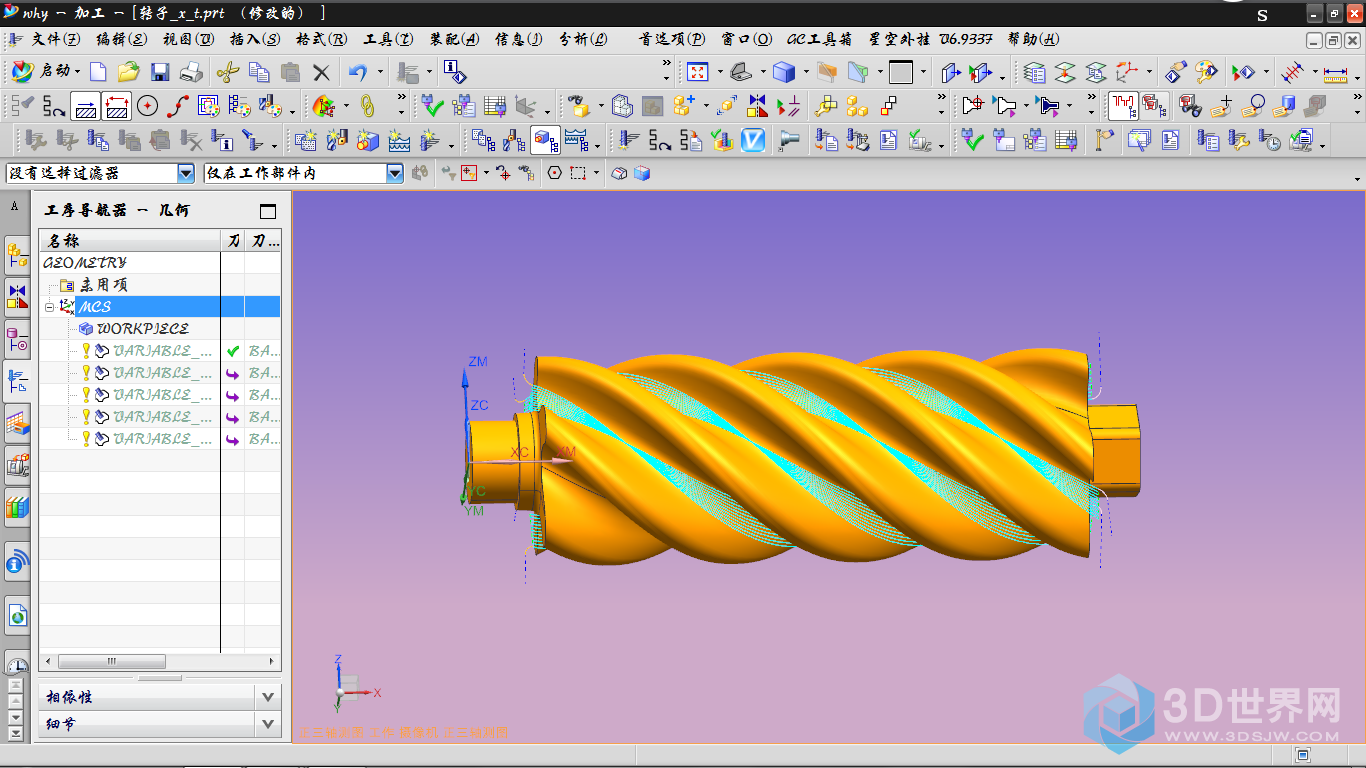Click the GEOMETRY root row
1366x768 pixels.
(85, 263)
